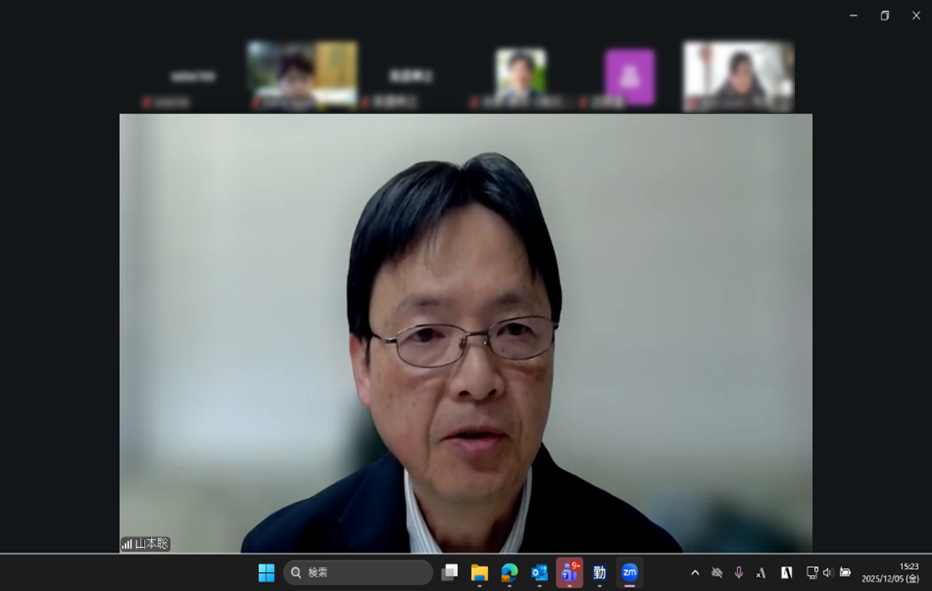Toggle the IME input mode indicator

(x=761, y=573)
